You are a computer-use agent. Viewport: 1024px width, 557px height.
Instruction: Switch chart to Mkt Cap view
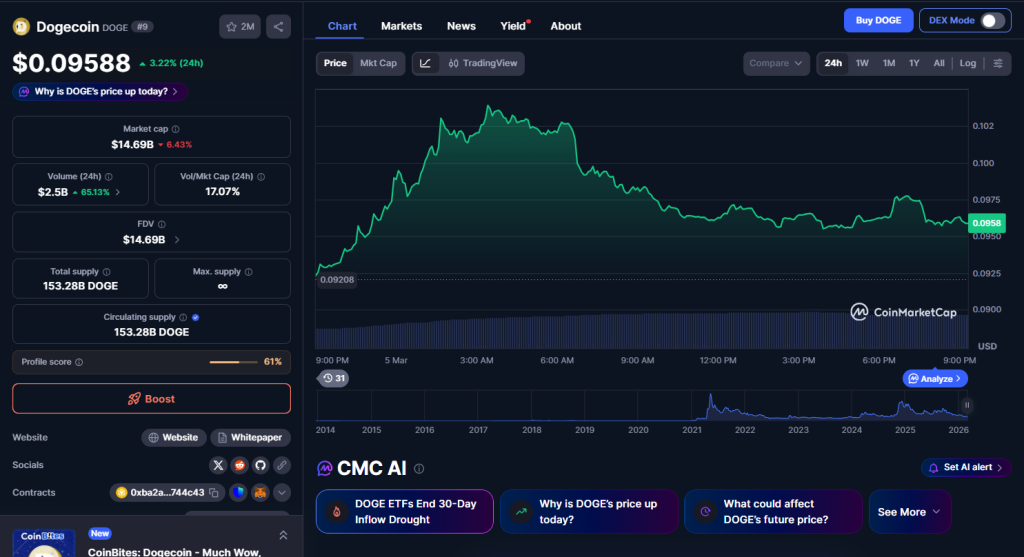click(x=378, y=63)
